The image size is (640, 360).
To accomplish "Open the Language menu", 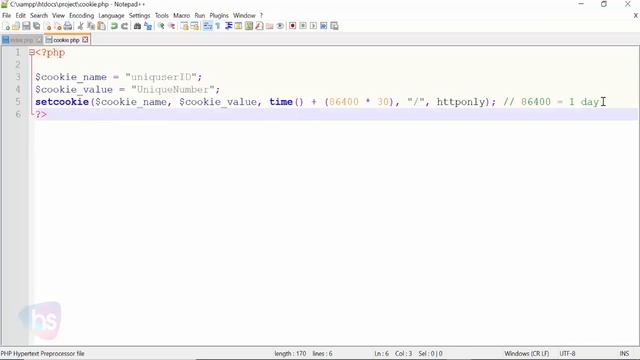I will tap(111, 16).
